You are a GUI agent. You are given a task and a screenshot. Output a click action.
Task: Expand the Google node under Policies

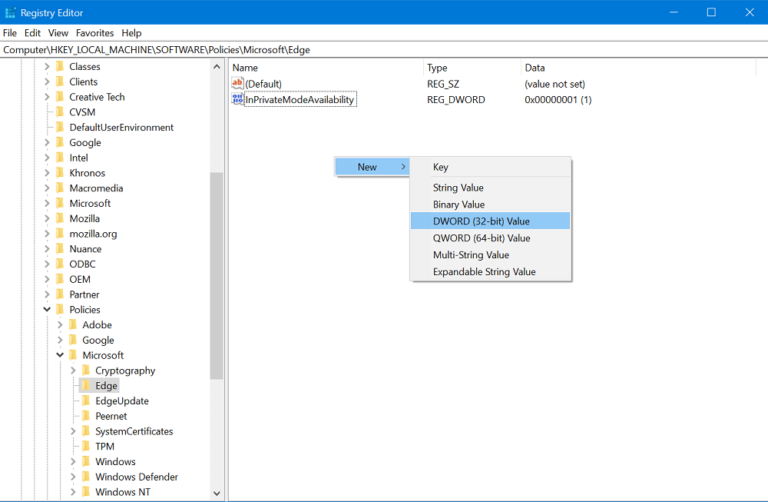click(59, 340)
